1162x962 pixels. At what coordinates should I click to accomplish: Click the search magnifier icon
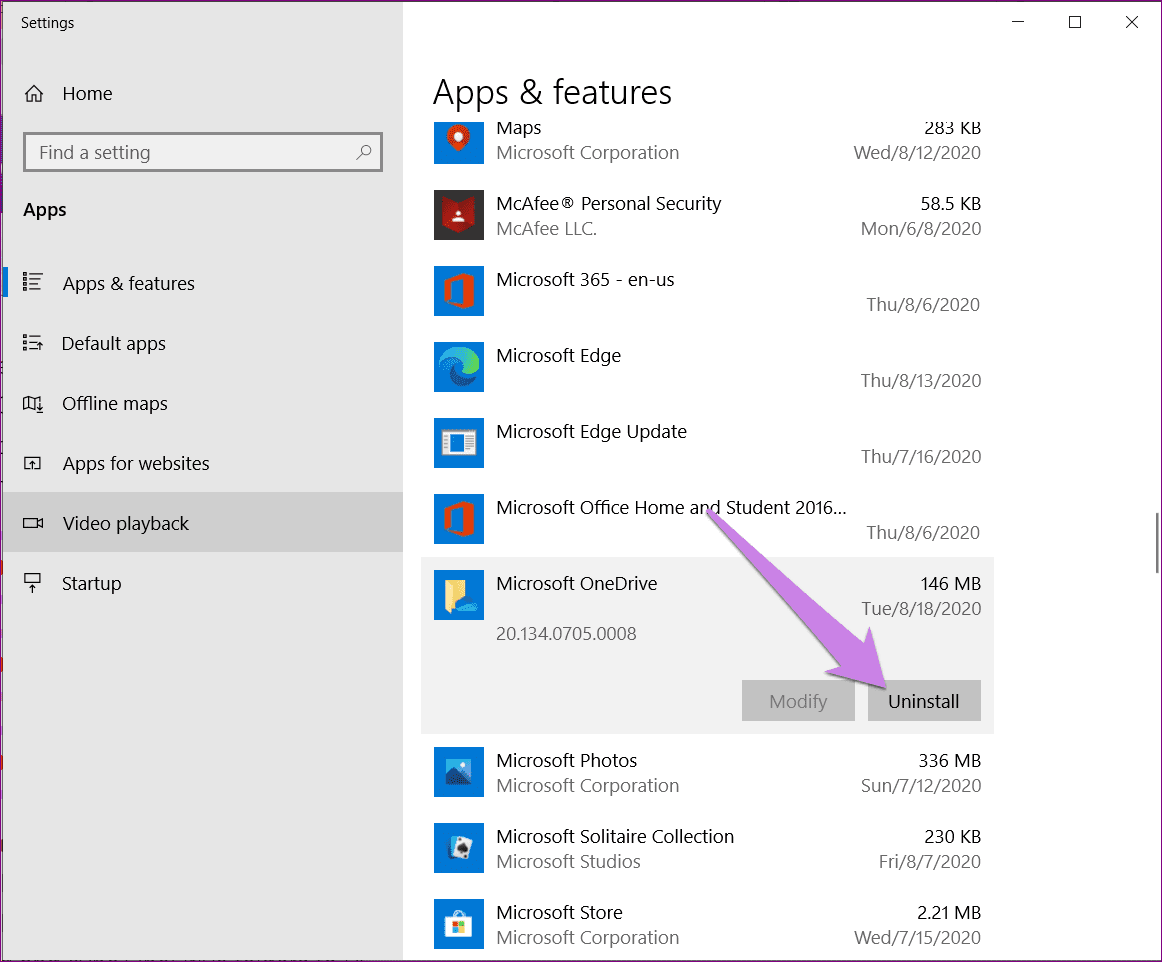pos(363,152)
